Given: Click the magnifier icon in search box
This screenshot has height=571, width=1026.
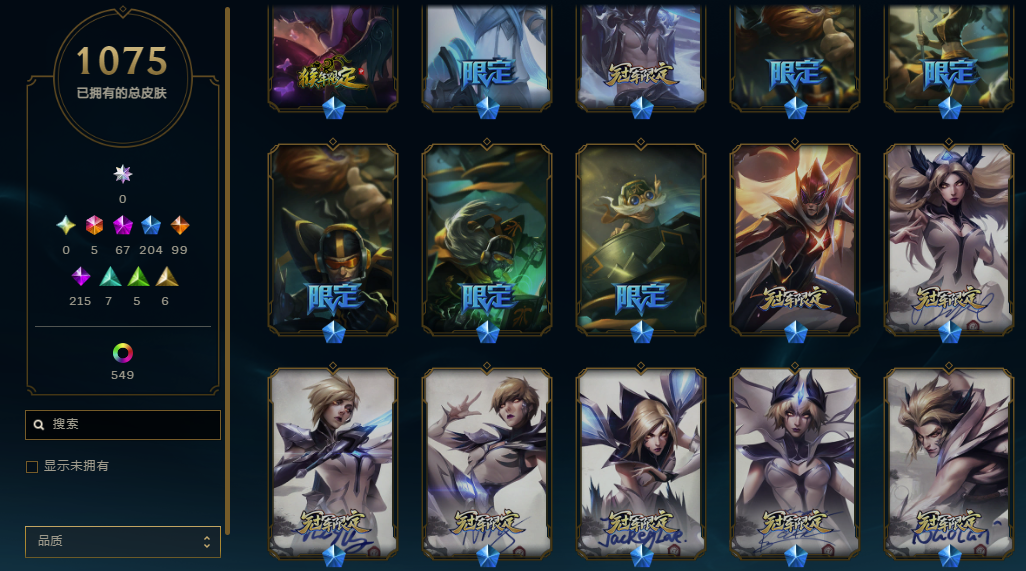Looking at the screenshot, I should coord(39,424).
